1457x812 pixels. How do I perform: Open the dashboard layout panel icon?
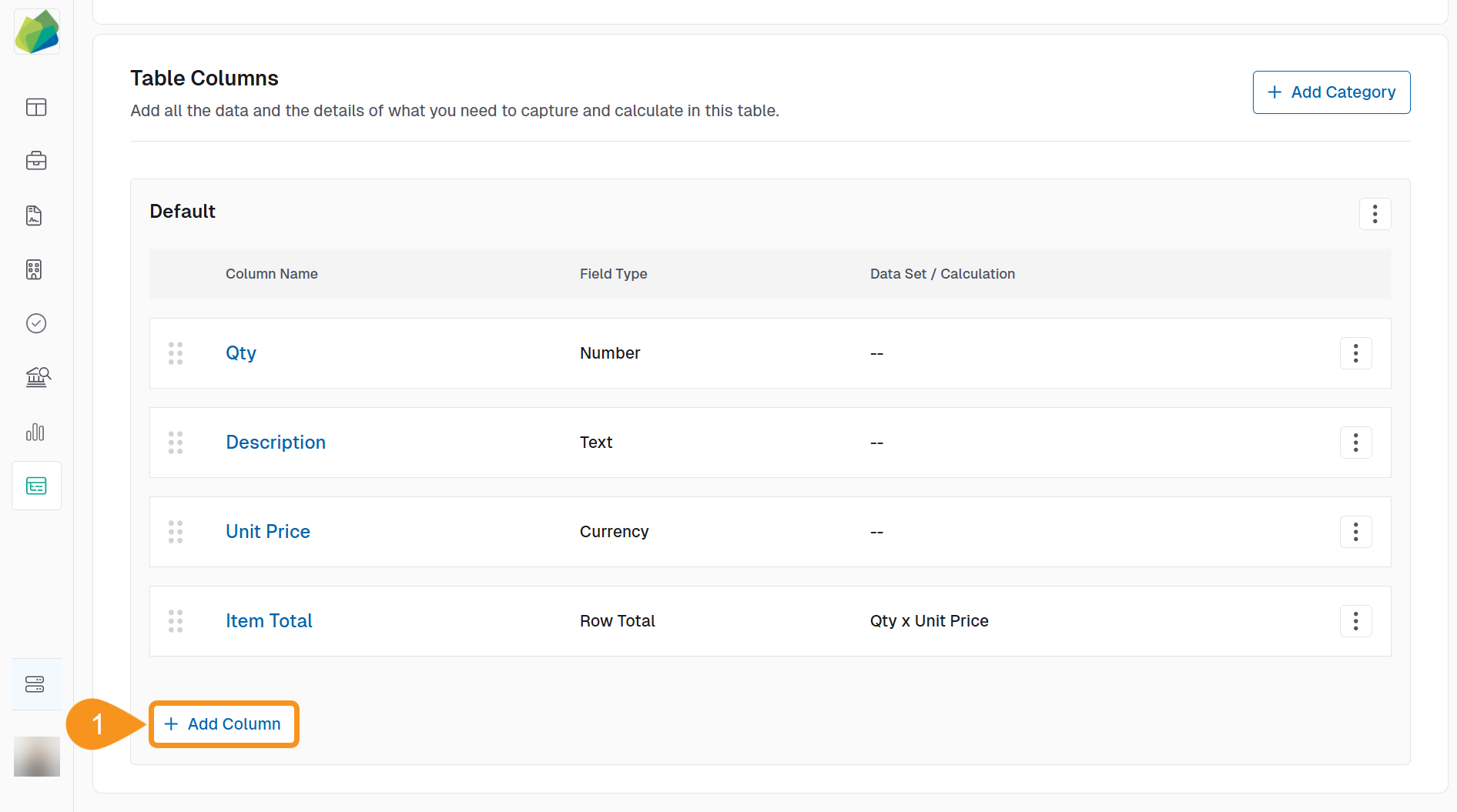coord(36,108)
